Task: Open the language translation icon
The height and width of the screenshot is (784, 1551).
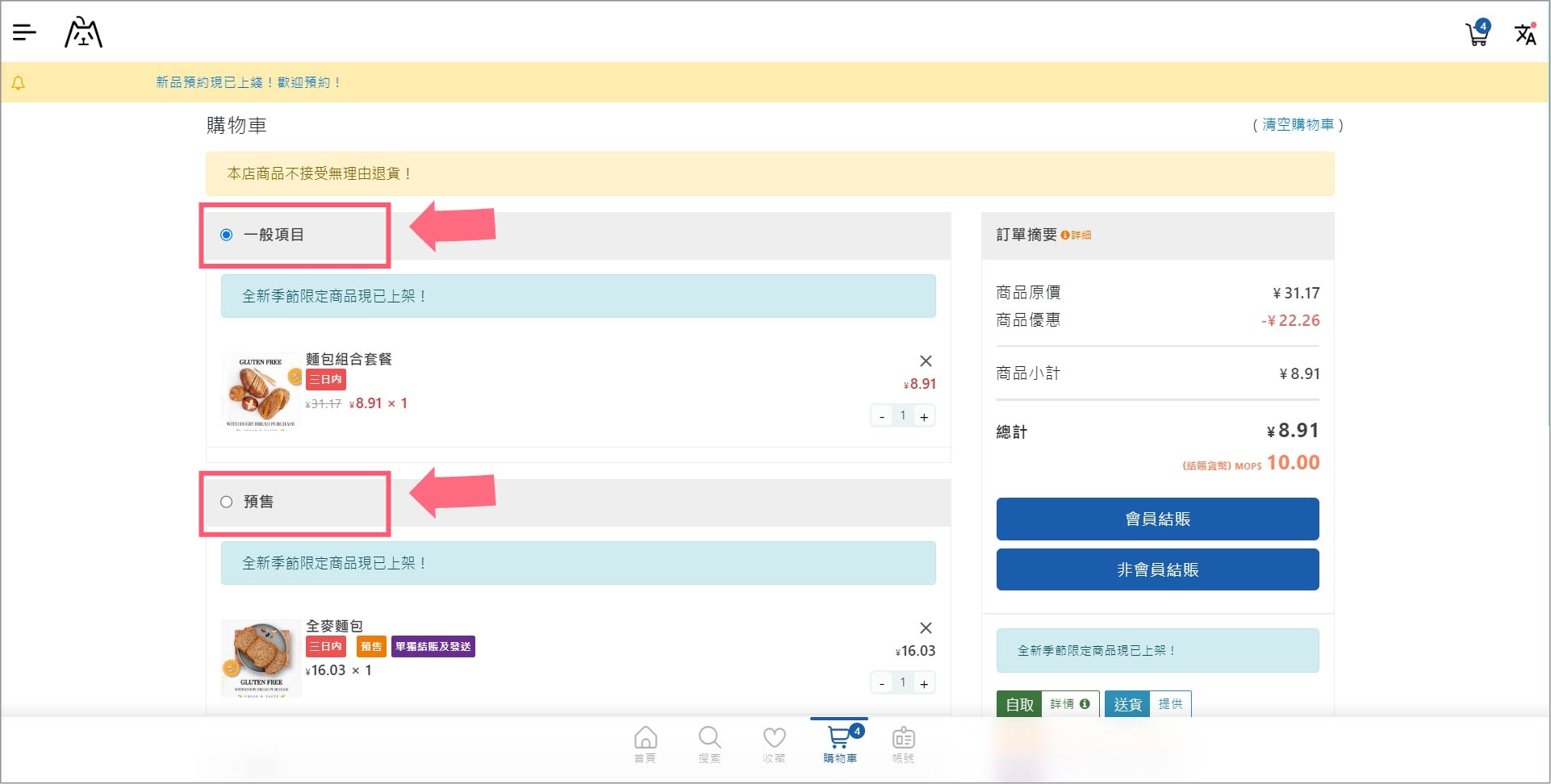Action: [1524, 34]
